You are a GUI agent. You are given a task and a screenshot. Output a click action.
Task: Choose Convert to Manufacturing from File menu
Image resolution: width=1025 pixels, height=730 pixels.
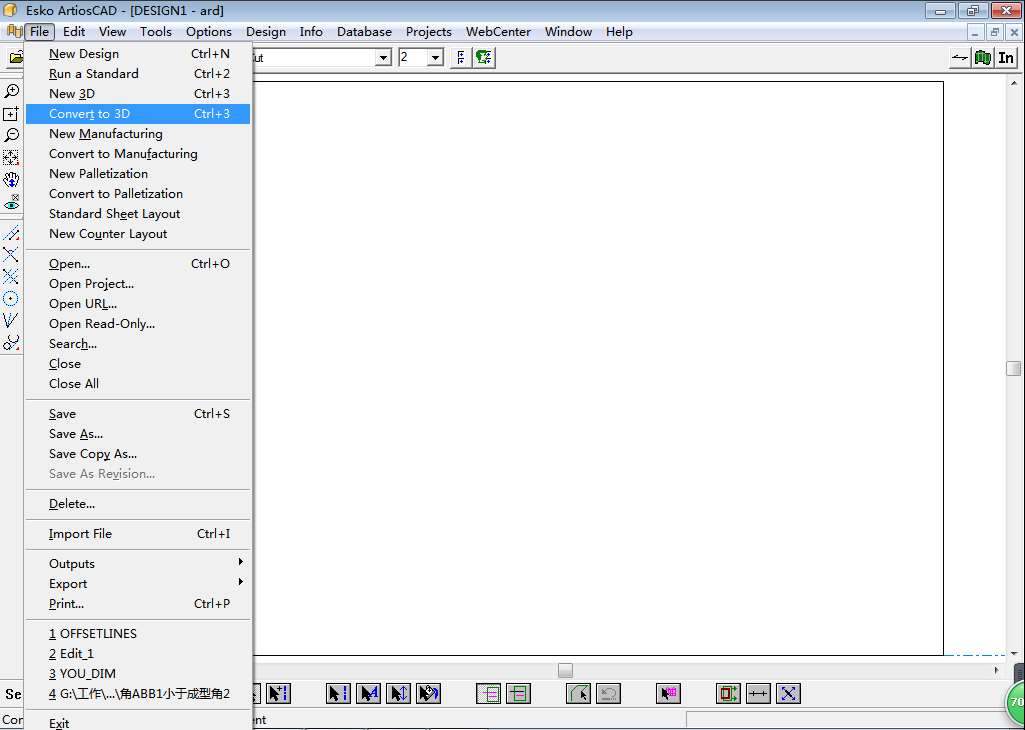123,154
